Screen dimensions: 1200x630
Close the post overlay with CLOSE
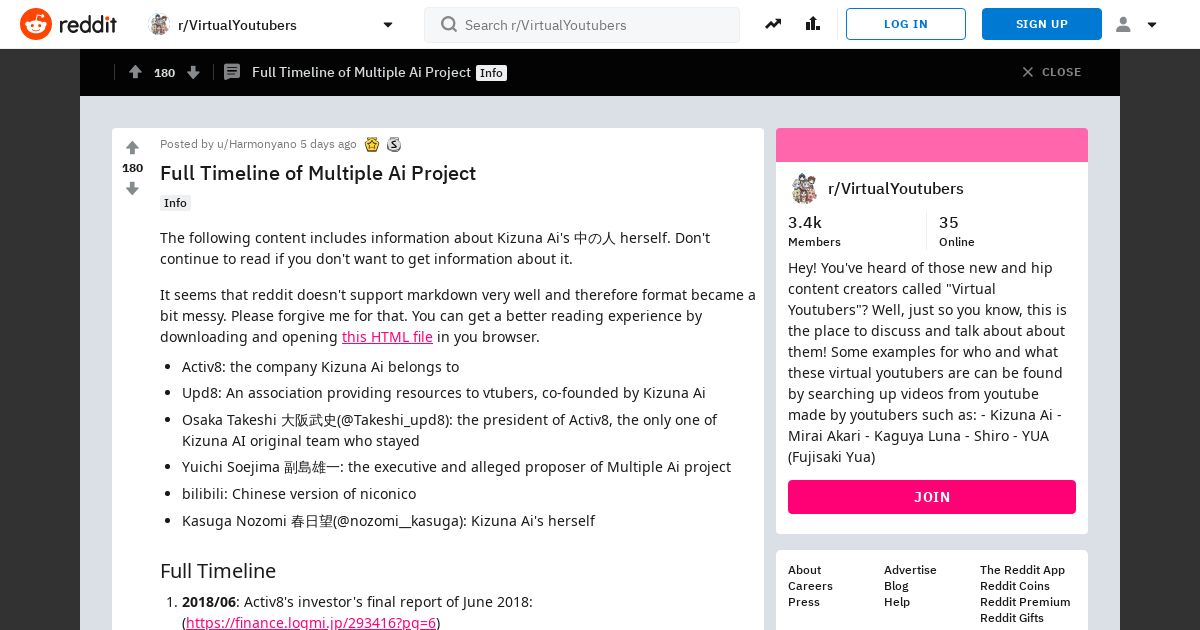click(x=1051, y=72)
